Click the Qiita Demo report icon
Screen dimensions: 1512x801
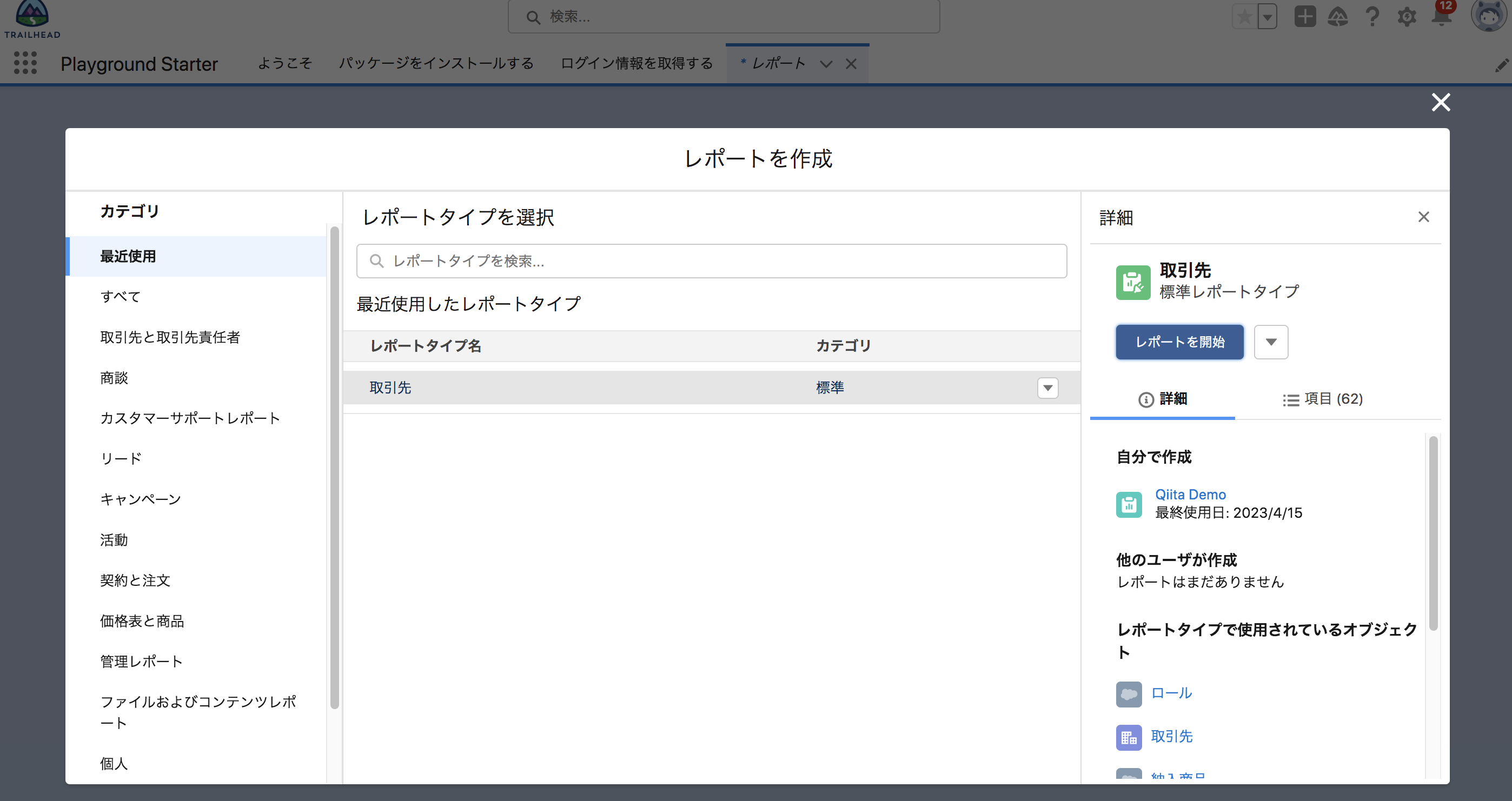(1129, 504)
